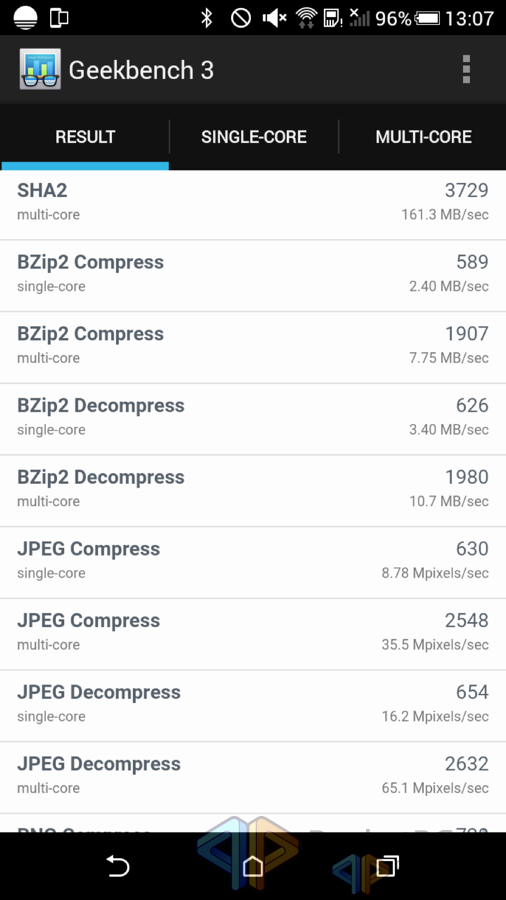The height and width of the screenshot is (900, 506).
Task: Select the SHA2 multi-core result row
Action: tap(253, 204)
